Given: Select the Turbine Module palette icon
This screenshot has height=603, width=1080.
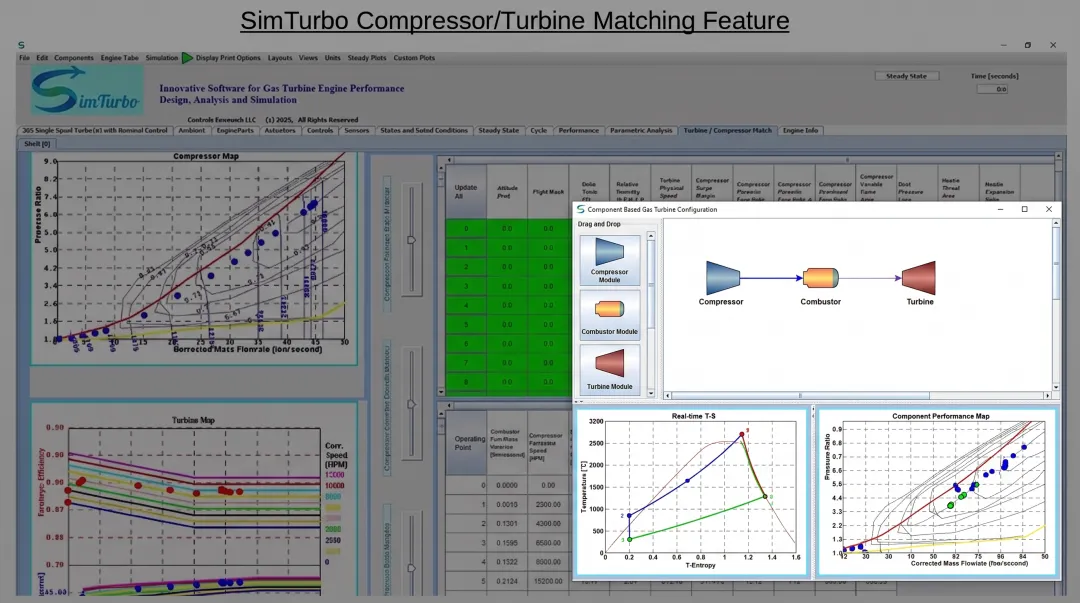Looking at the screenshot, I should click(x=610, y=369).
